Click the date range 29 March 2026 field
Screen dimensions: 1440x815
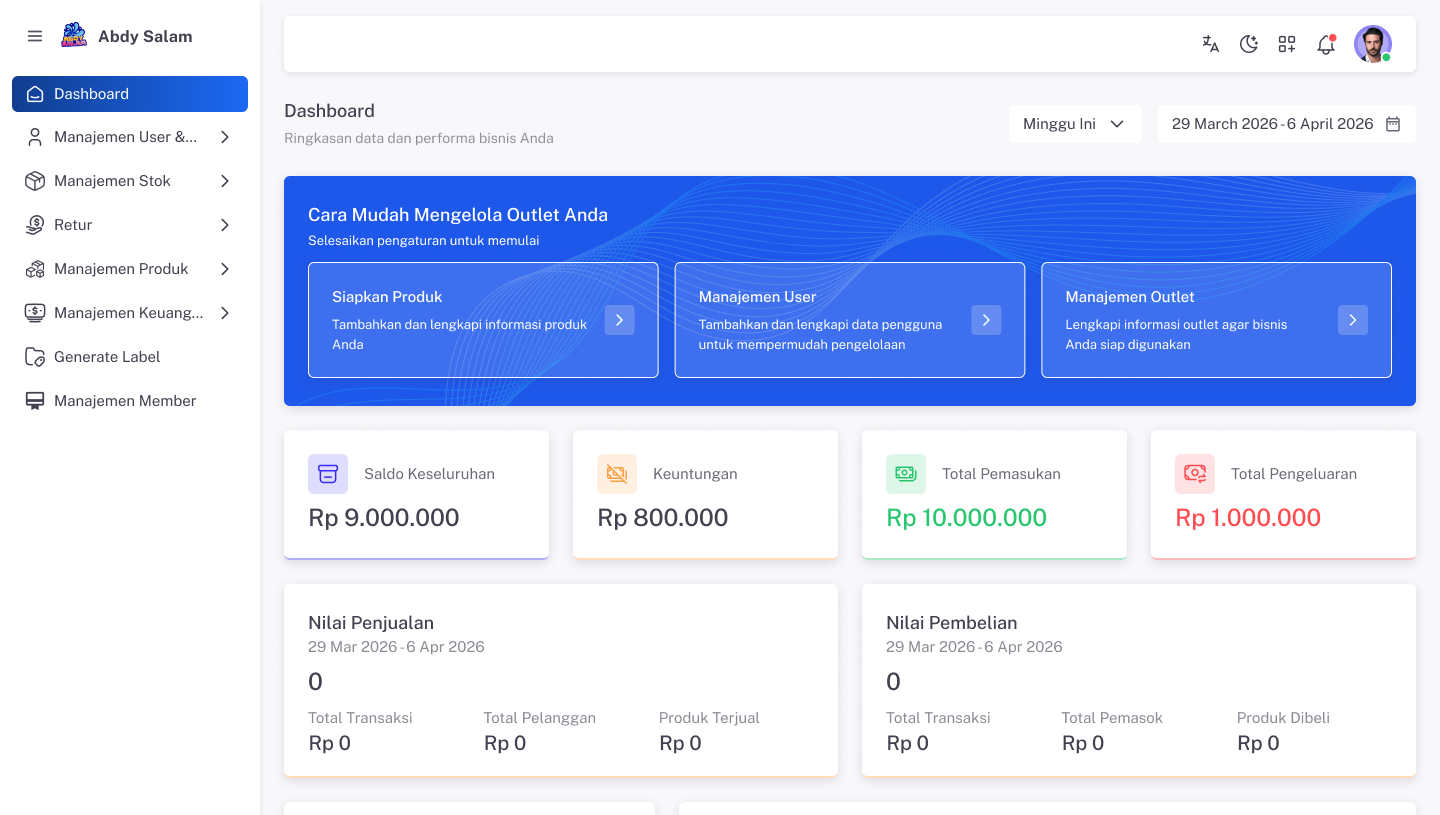click(1287, 124)
